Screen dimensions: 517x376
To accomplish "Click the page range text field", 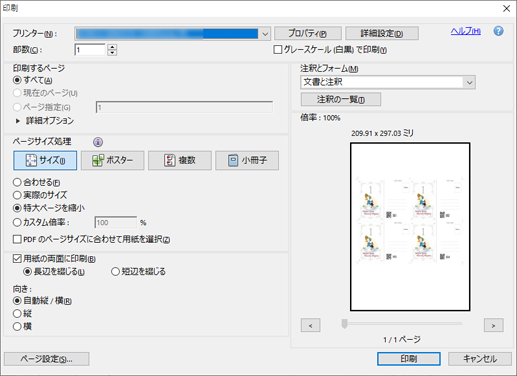I will point(184,107).
